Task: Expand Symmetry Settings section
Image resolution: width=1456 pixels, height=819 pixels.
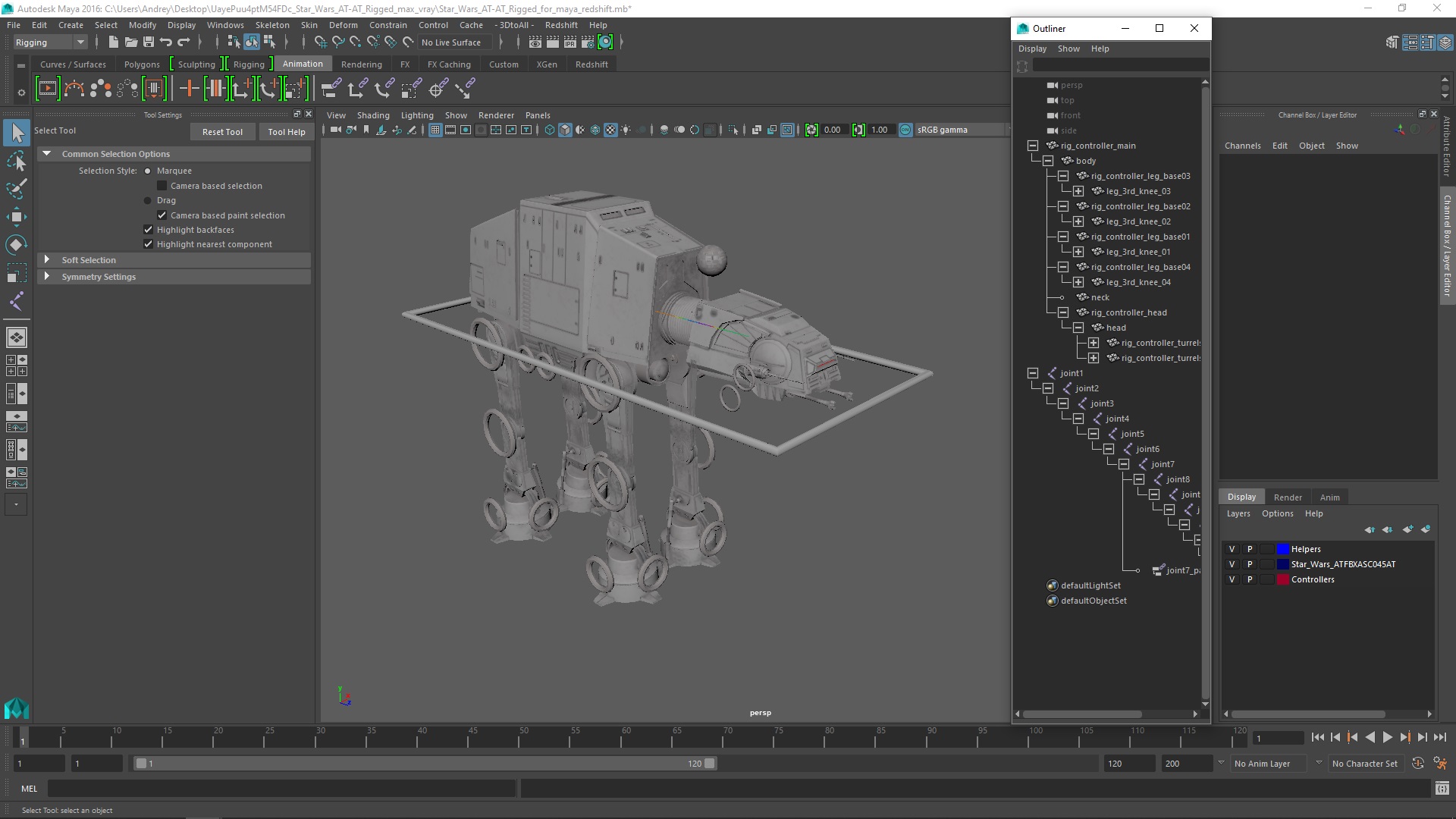Action: point(47,277)
